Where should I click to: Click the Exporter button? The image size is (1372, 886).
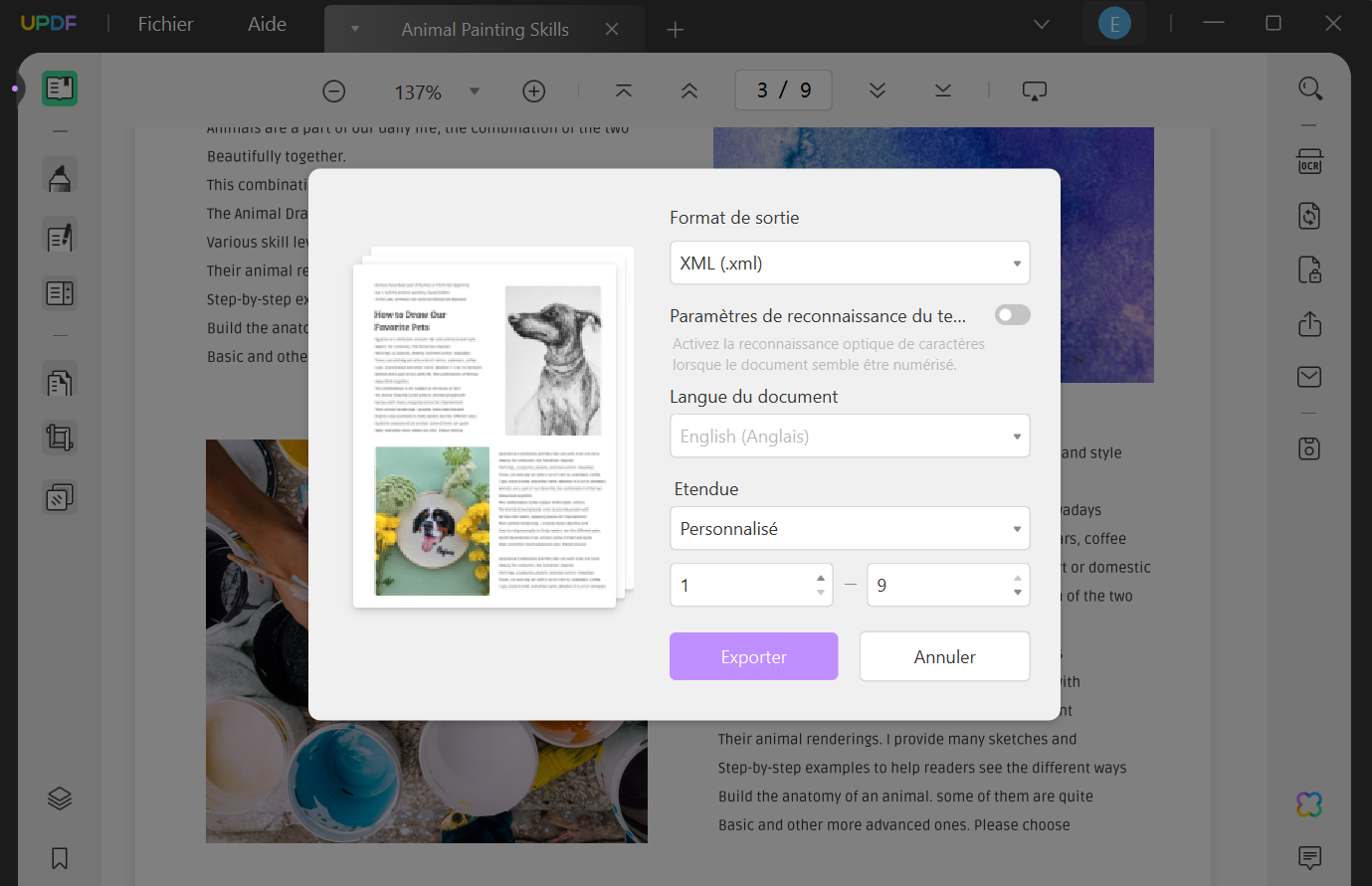pos(753,656)
